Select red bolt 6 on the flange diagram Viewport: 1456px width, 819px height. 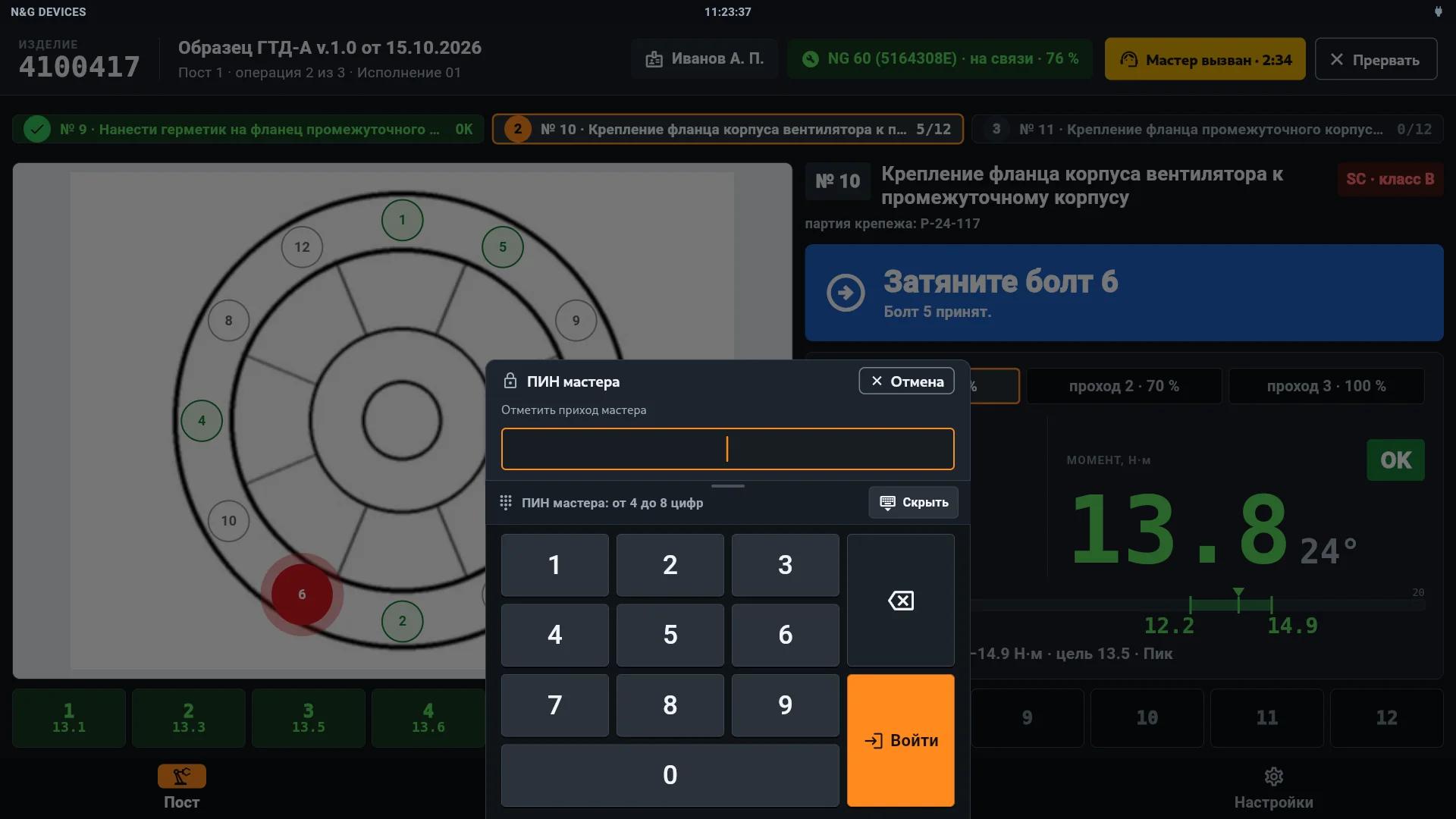pyautogui.click(x=302, y=595)
